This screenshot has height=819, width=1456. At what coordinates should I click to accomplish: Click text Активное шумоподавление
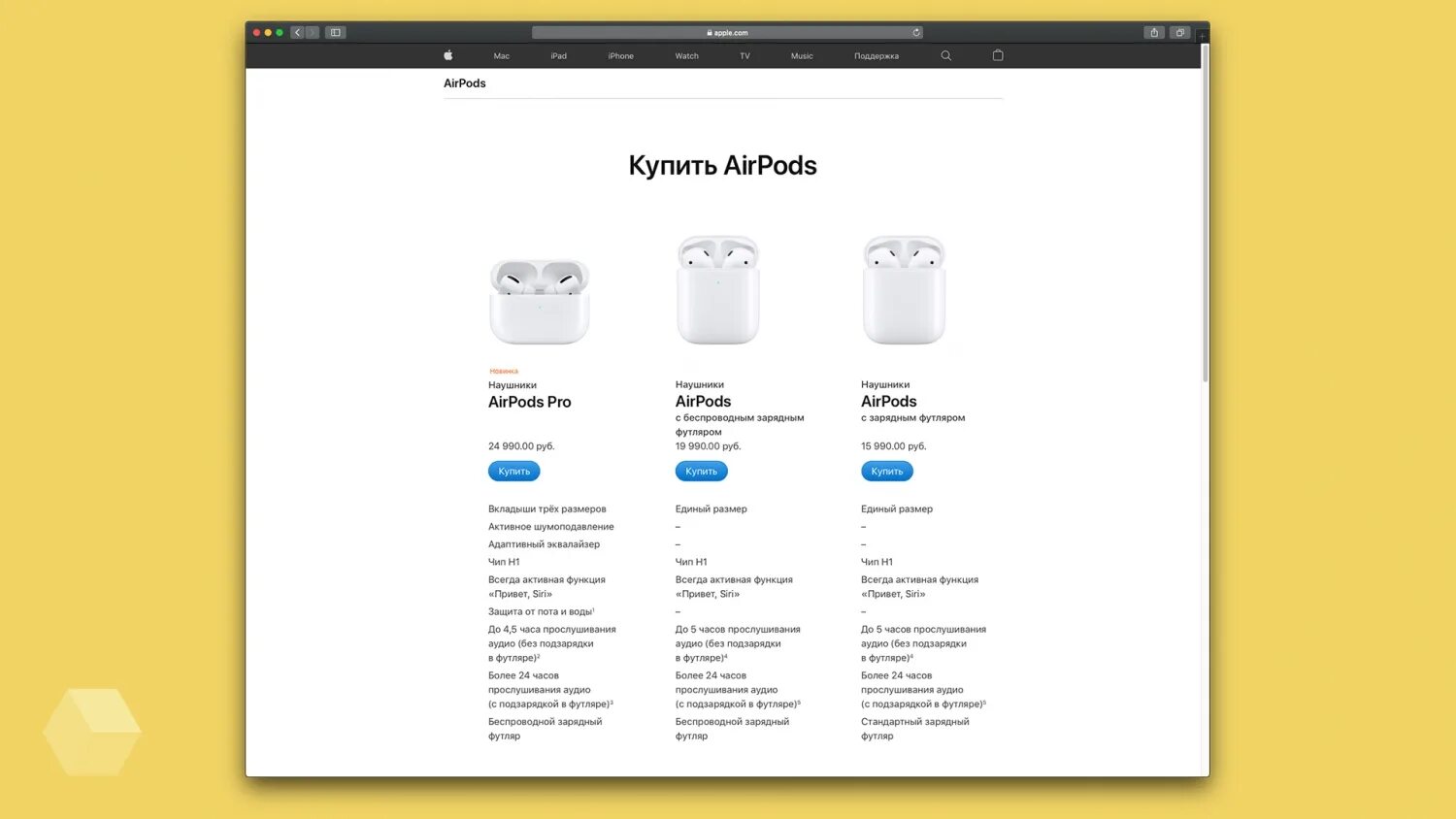click(x=551, y=527)
